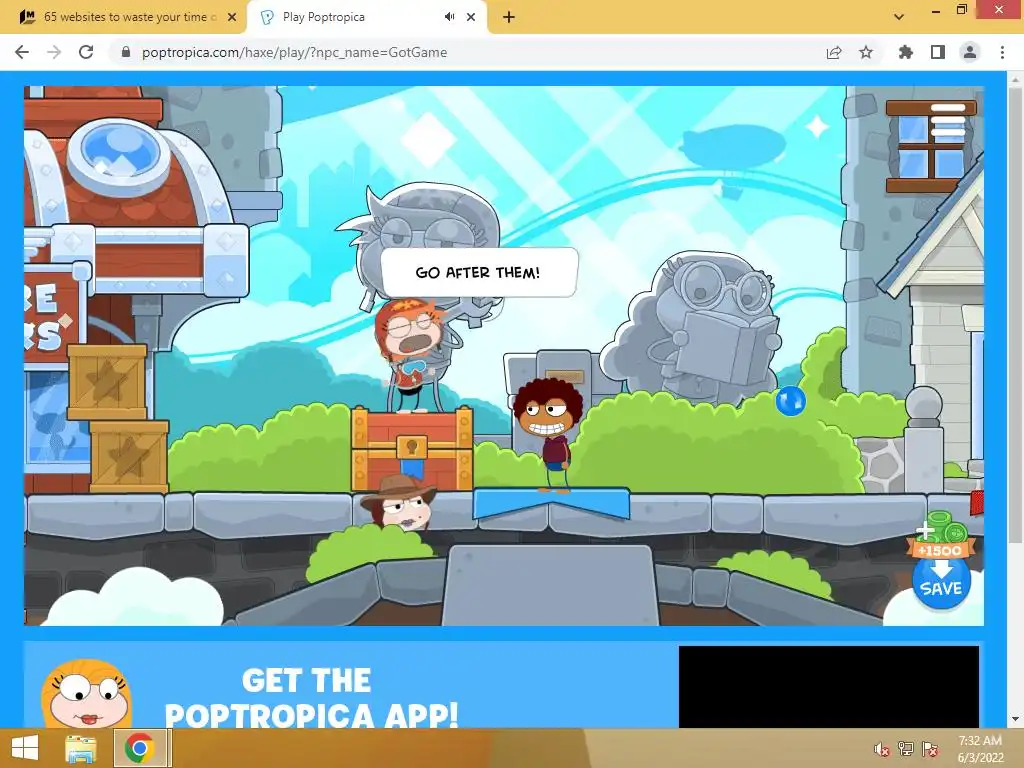Click the orange treasure chest
The image size is (1024, 768).
tap(412, 448)
